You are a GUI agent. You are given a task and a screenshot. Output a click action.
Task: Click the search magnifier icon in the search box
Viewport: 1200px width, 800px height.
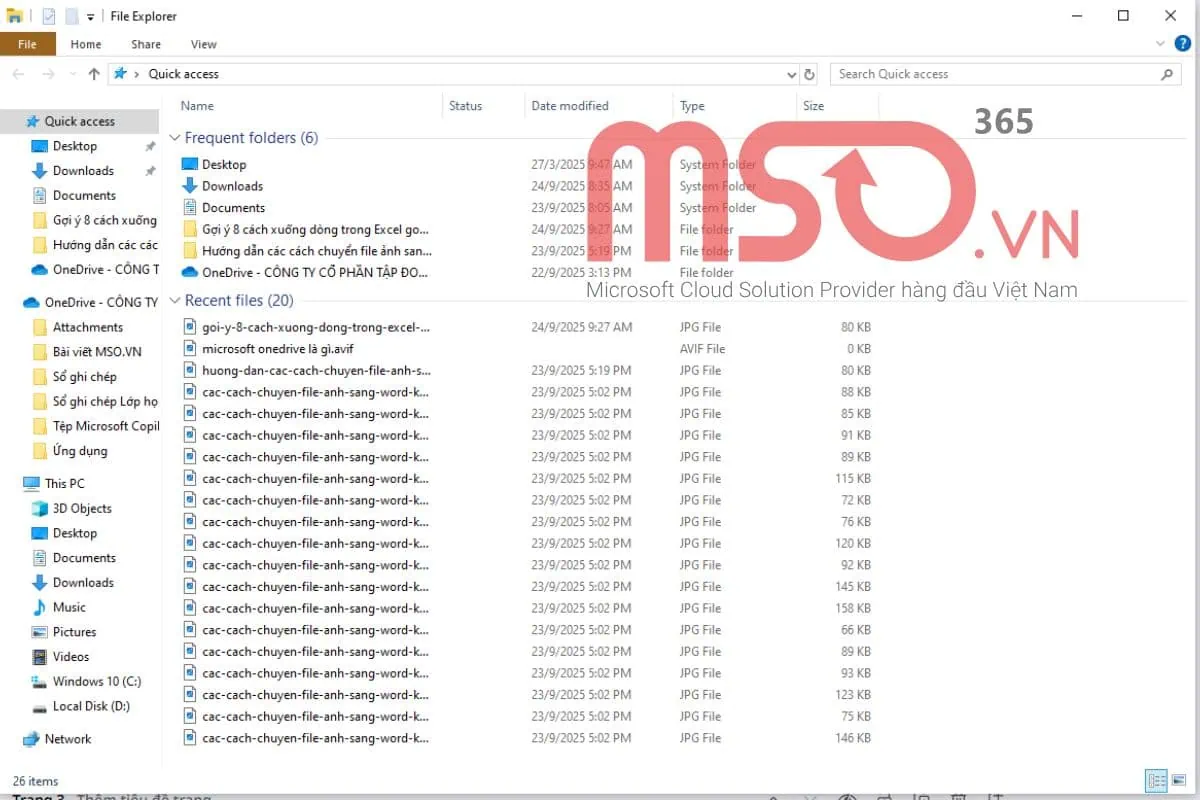[1167, 74]
